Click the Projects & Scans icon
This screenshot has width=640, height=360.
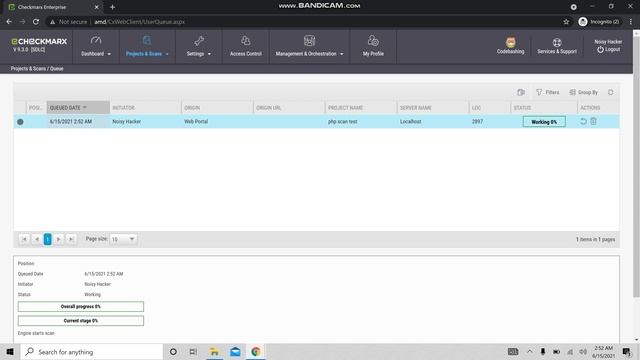[147, 40]
